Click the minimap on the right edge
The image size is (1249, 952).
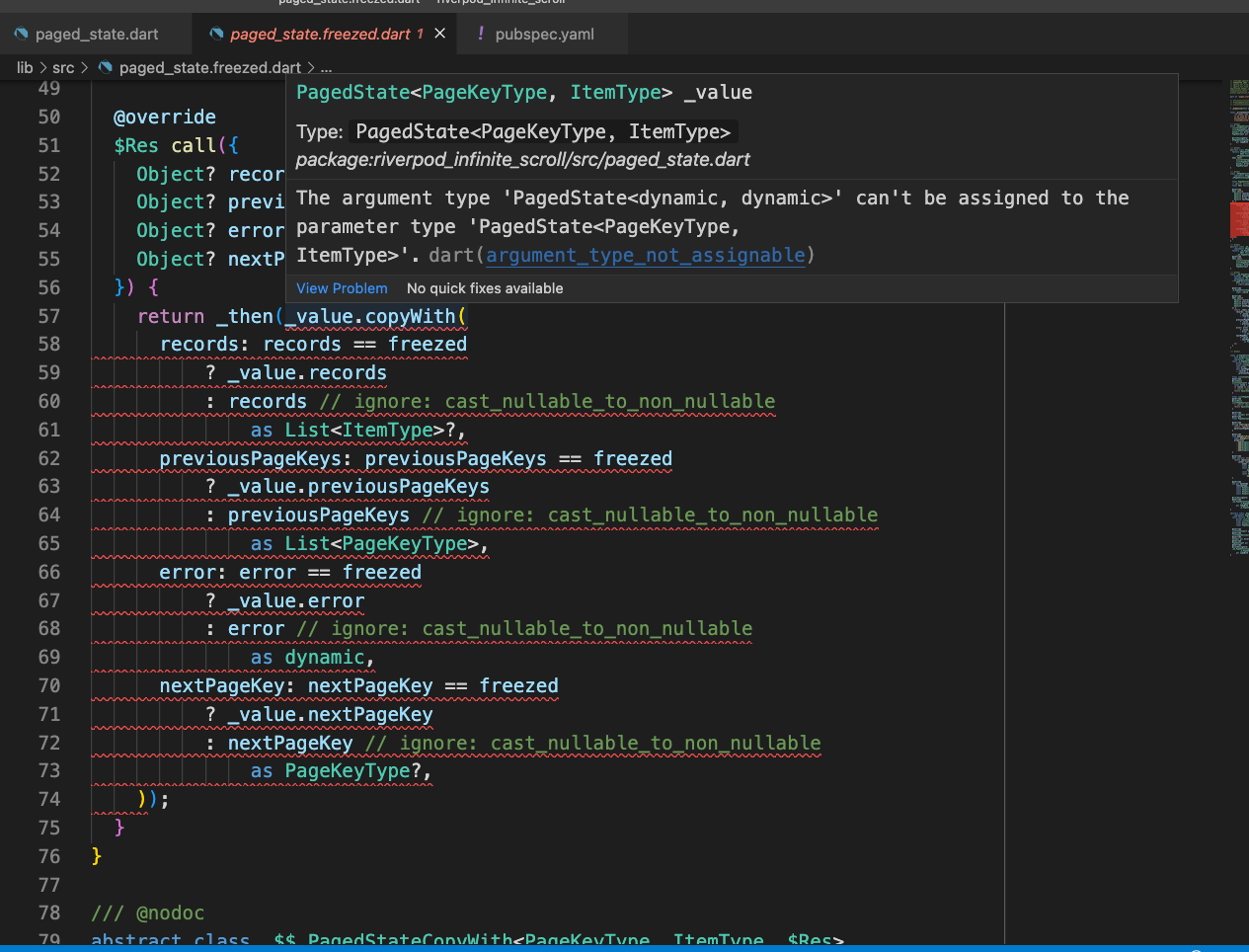coord(1236,444)
